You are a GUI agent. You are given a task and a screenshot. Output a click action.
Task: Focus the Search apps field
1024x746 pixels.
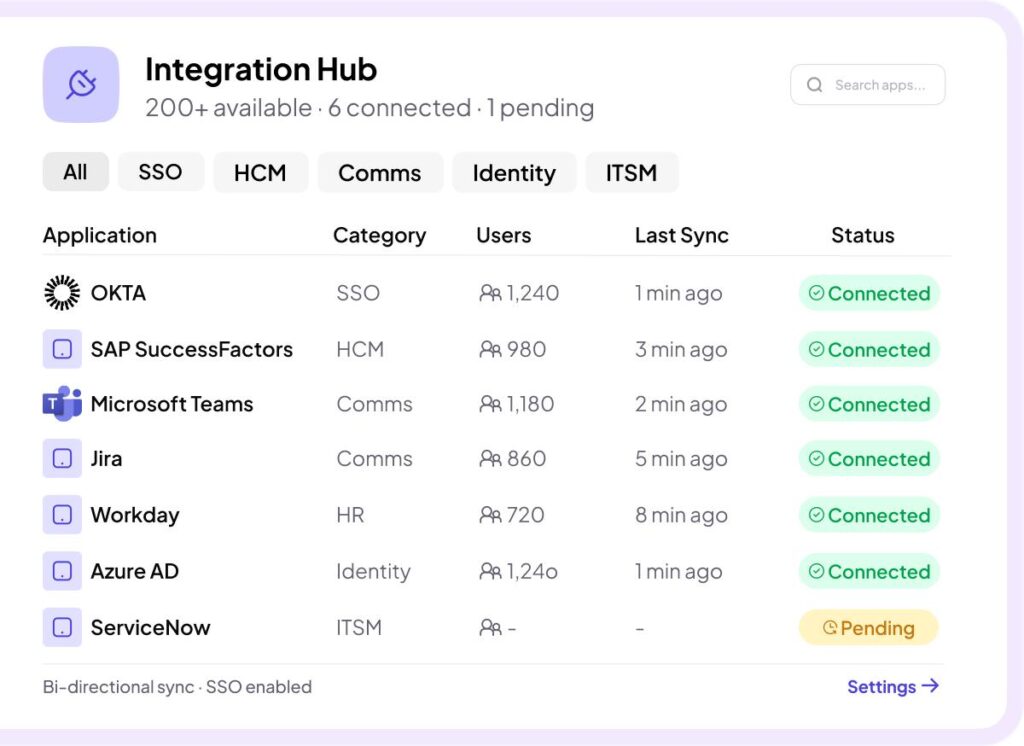[x=868, y=85]
